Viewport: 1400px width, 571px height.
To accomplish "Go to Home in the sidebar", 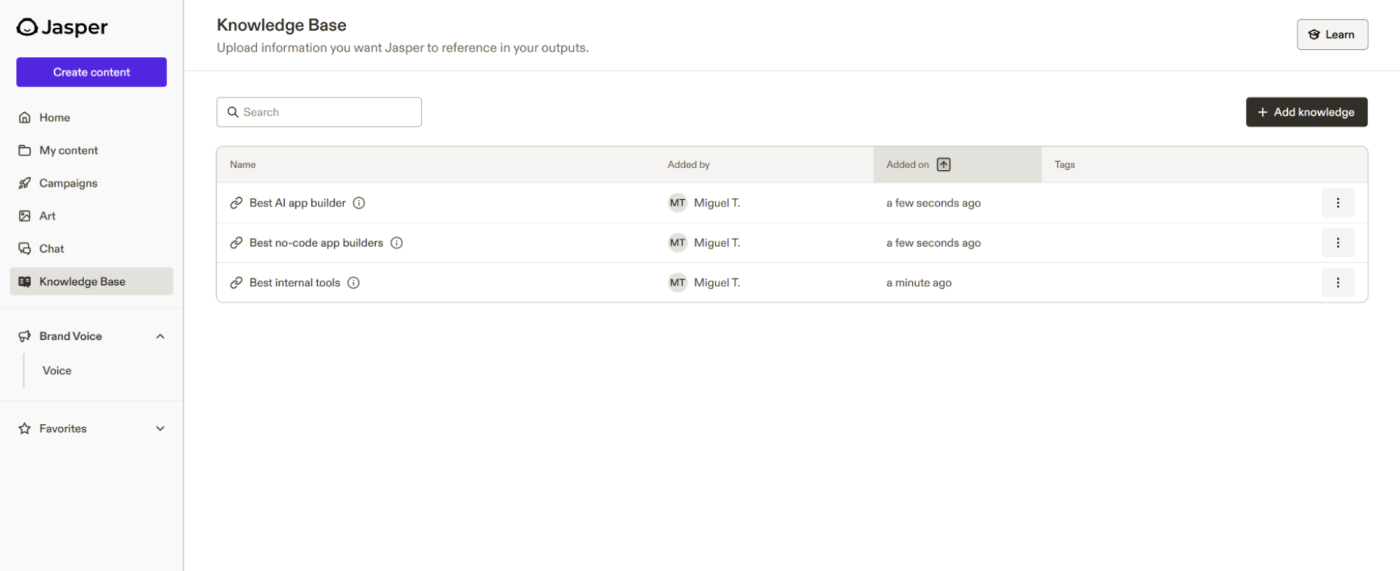I will (91, 118).
